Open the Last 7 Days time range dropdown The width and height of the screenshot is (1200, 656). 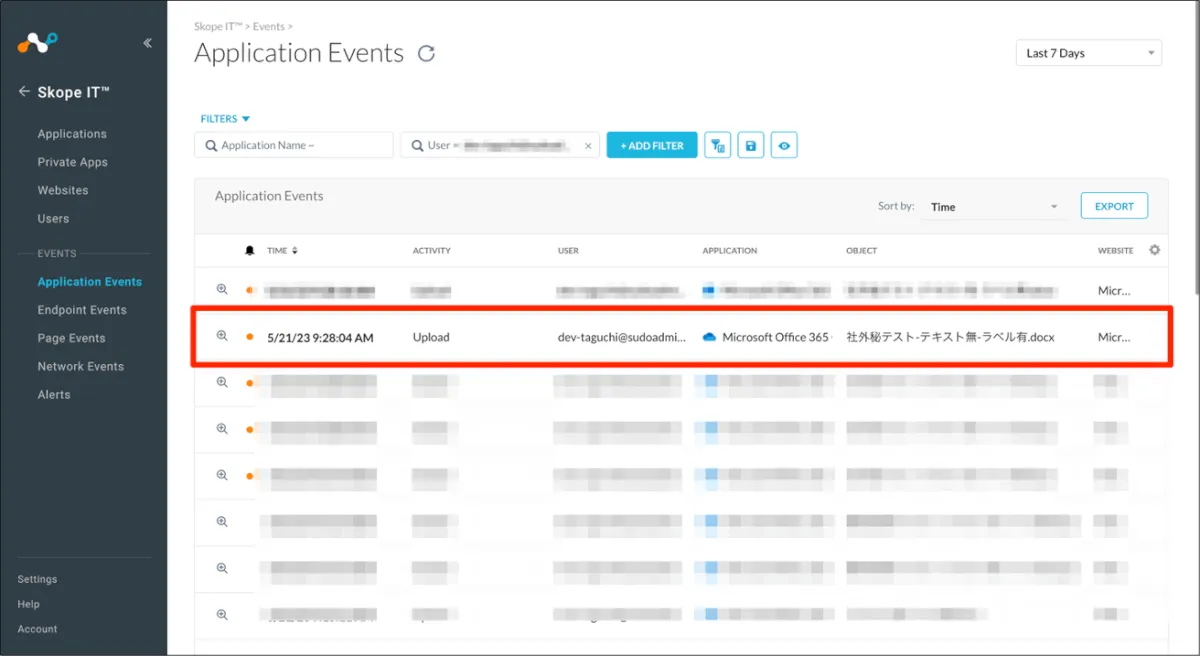coord(1088,53)
